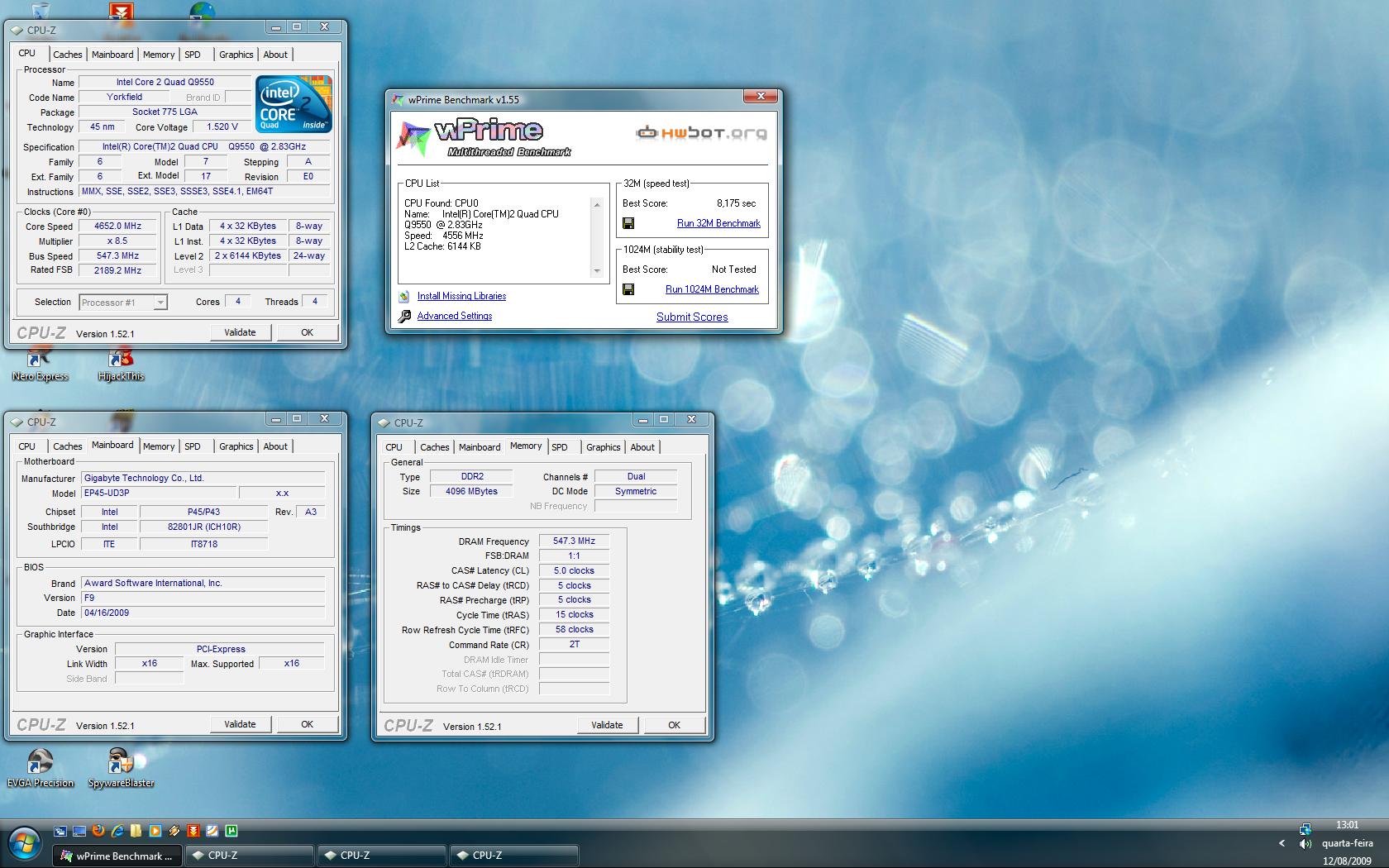This screenshot has width=1389, height=868.
Task: Open the yellow folder quick launch icon
Action: 136,831
